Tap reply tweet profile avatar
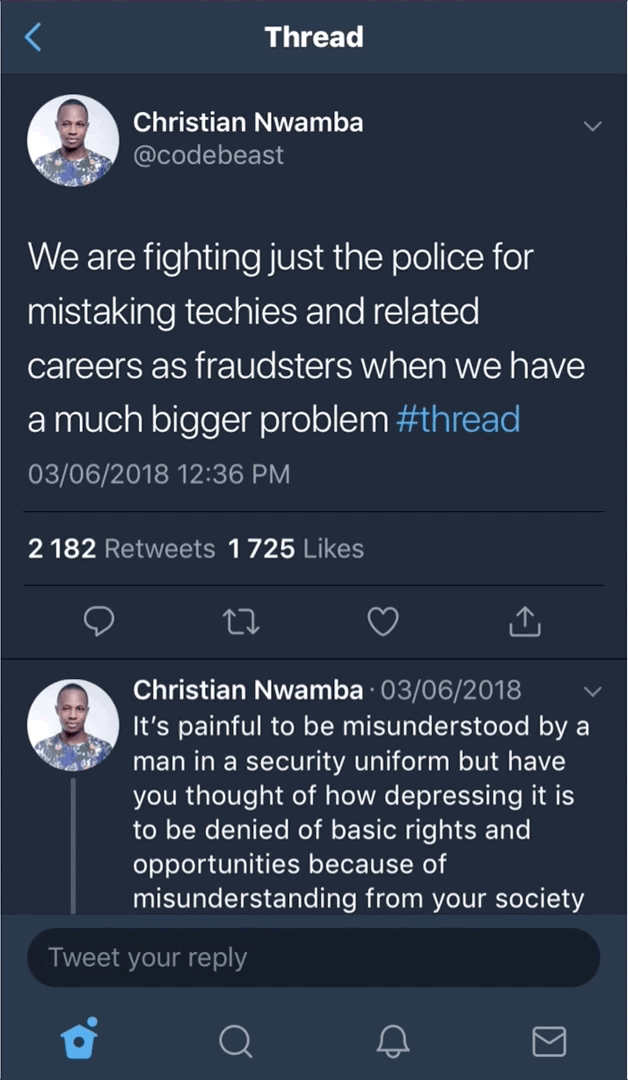This screenshot has height=1080, width=628. click(73, 725)
